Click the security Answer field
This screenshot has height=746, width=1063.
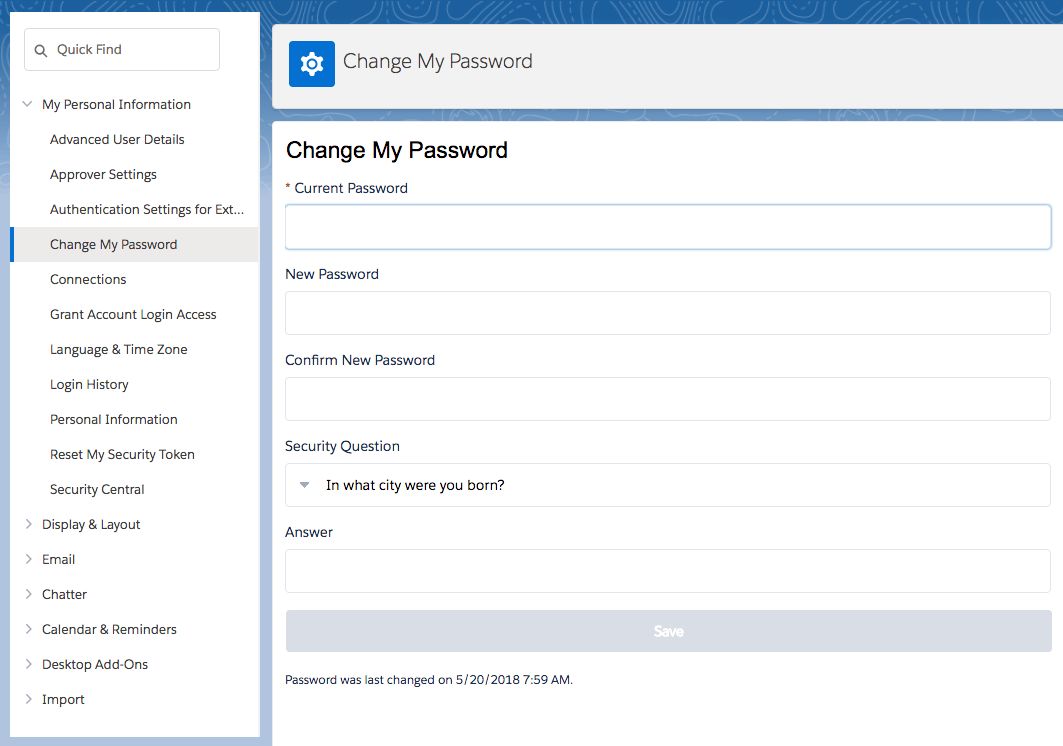667,571
